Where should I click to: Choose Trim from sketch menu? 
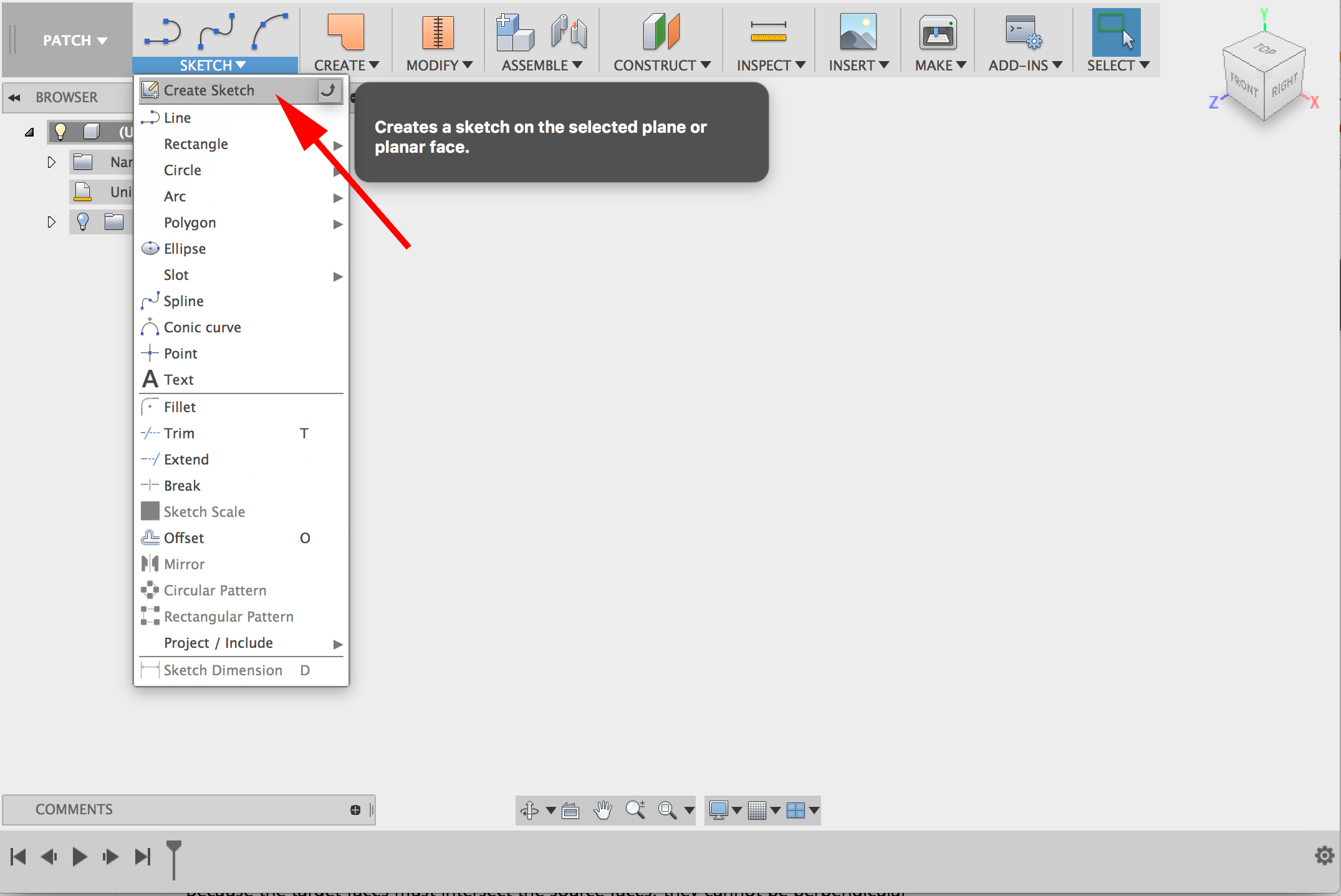coord(241,433)
